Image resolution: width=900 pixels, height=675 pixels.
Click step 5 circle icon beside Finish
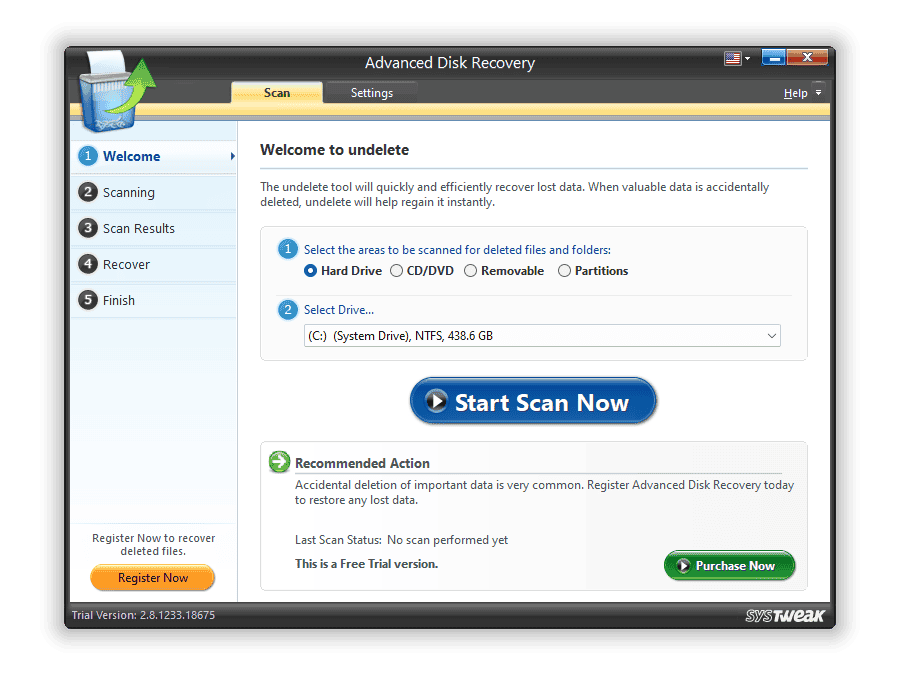pyautogui.click(x=88, y=300)
